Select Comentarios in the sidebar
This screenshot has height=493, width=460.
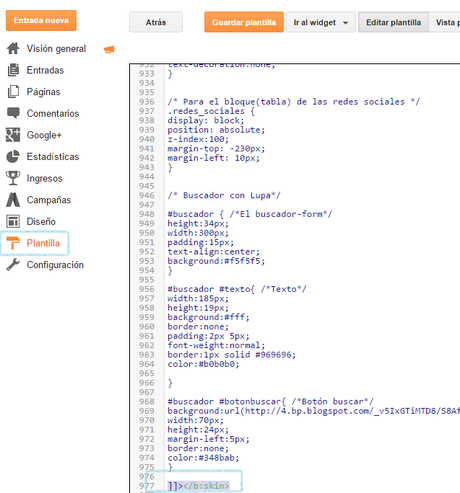click(x=53, y=113)
